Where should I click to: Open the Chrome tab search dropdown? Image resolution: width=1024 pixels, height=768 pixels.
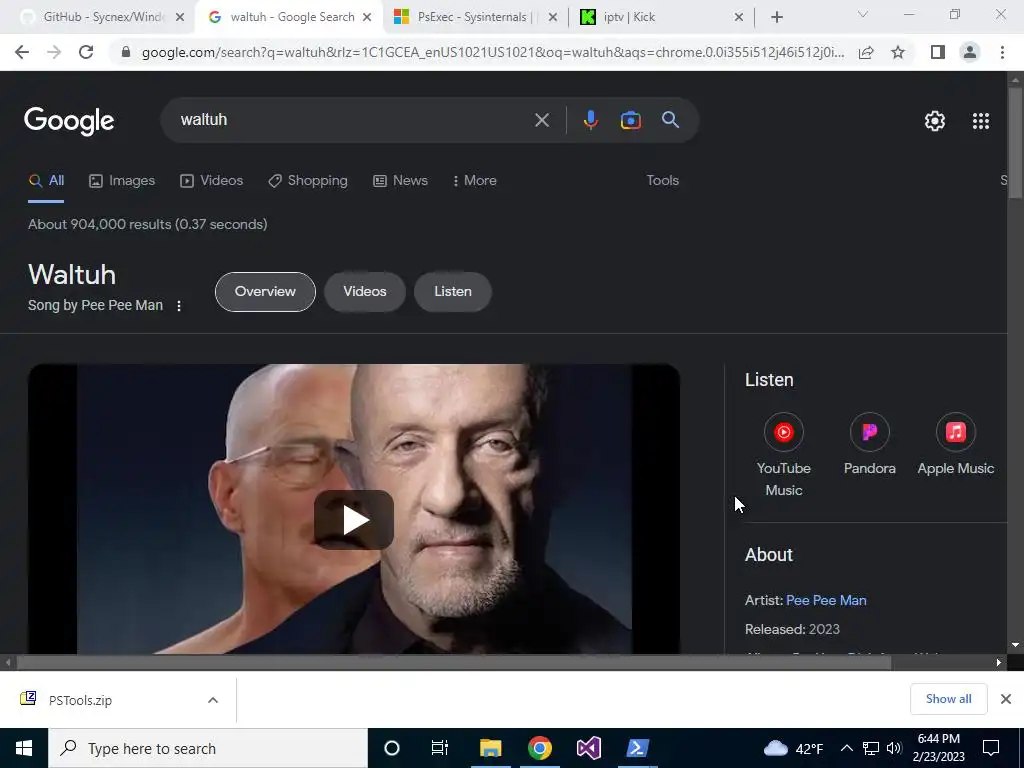coord(863,14)
